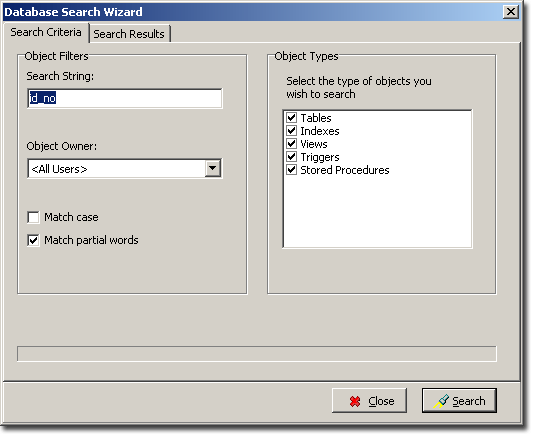Uncheck Match partial words option
The image size is (533, 437).
point(33,240)
